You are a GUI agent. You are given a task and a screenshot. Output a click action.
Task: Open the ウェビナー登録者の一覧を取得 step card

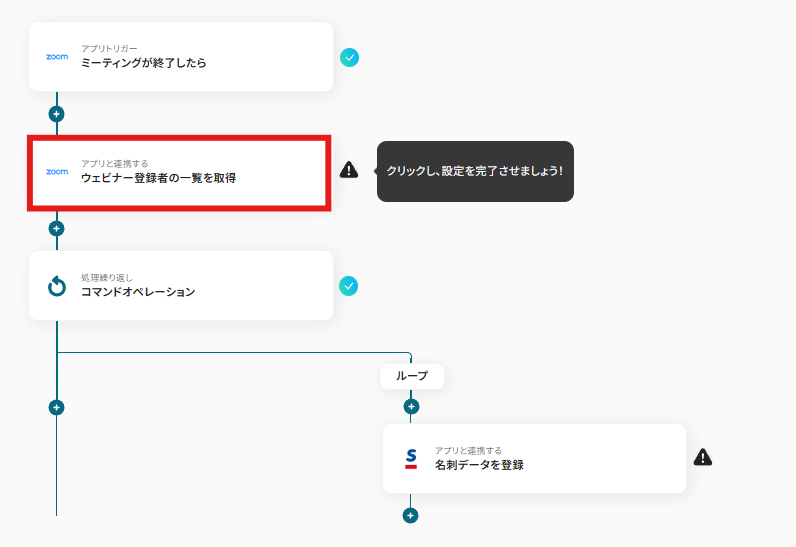click(179, 173)
